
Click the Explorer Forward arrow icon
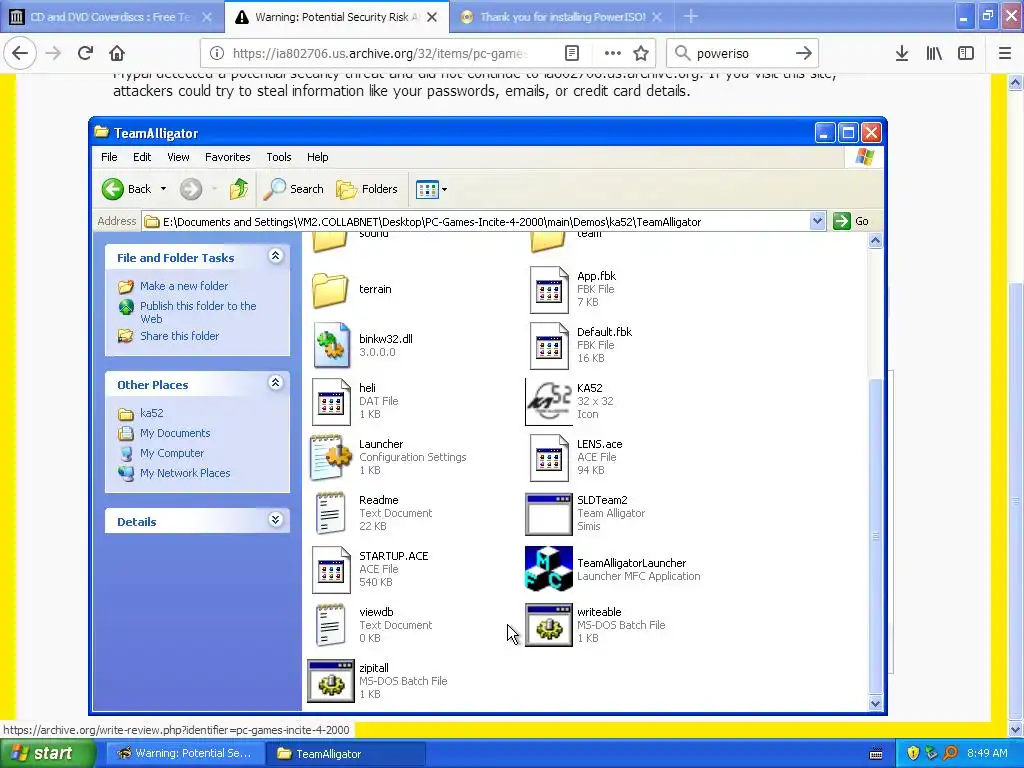191,189
